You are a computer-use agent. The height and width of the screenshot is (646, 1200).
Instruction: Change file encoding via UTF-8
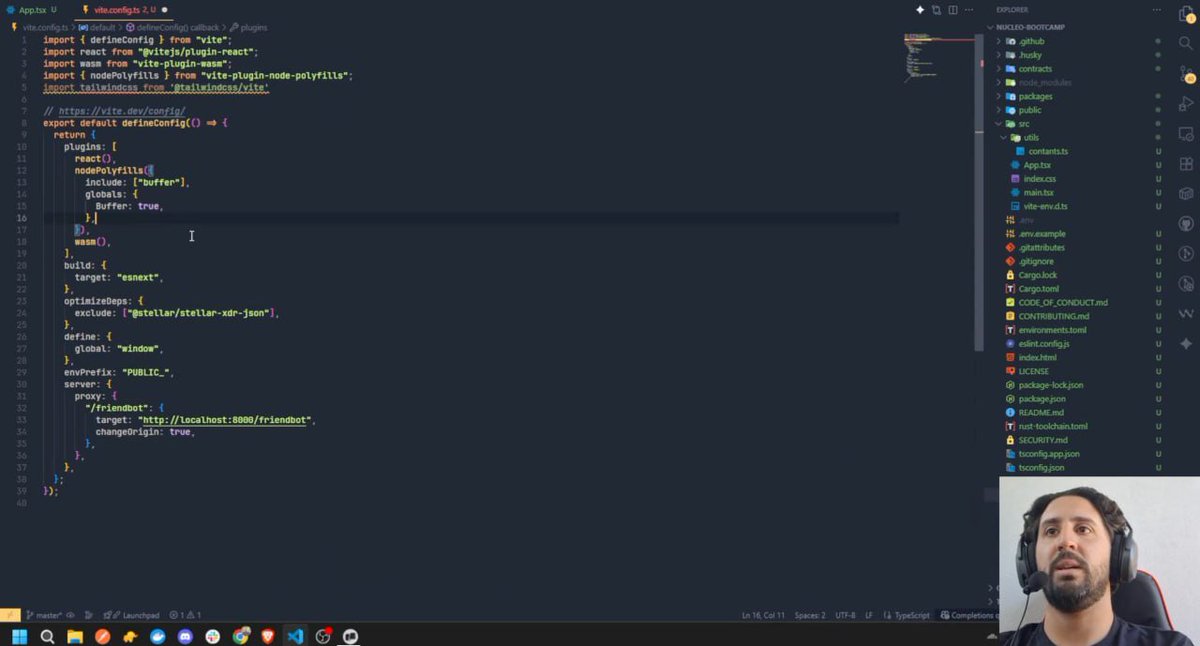[x=845, y=615]
